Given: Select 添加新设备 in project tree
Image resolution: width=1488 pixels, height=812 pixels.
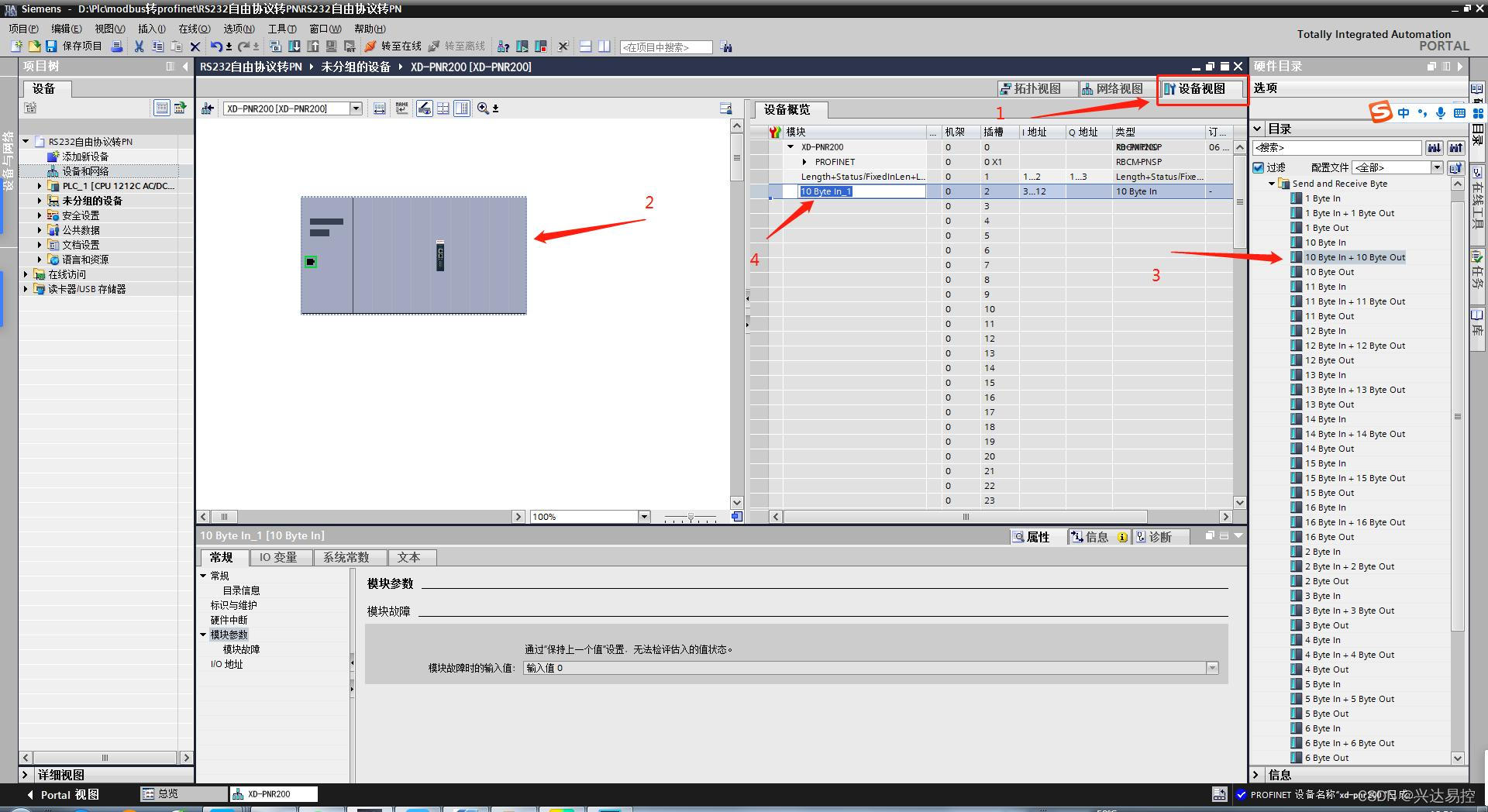Looking at the screenshot, I should point(85,157).
